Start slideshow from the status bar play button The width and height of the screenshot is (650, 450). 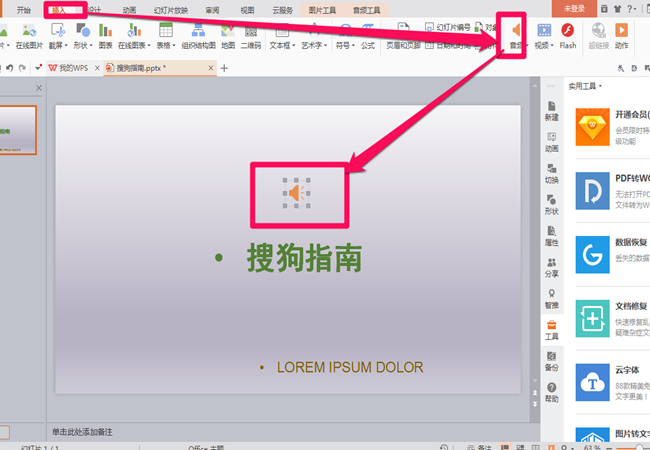coord(551,447)
